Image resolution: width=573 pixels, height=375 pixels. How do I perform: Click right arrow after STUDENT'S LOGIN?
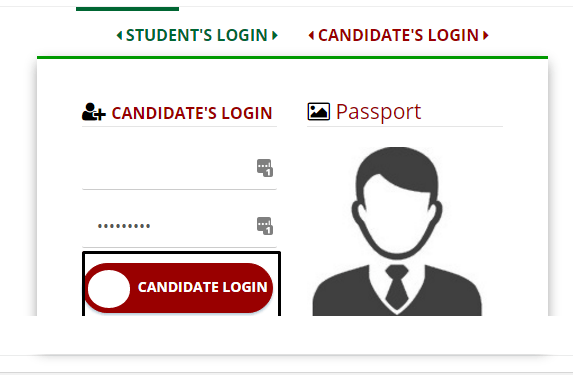[275, 35]
